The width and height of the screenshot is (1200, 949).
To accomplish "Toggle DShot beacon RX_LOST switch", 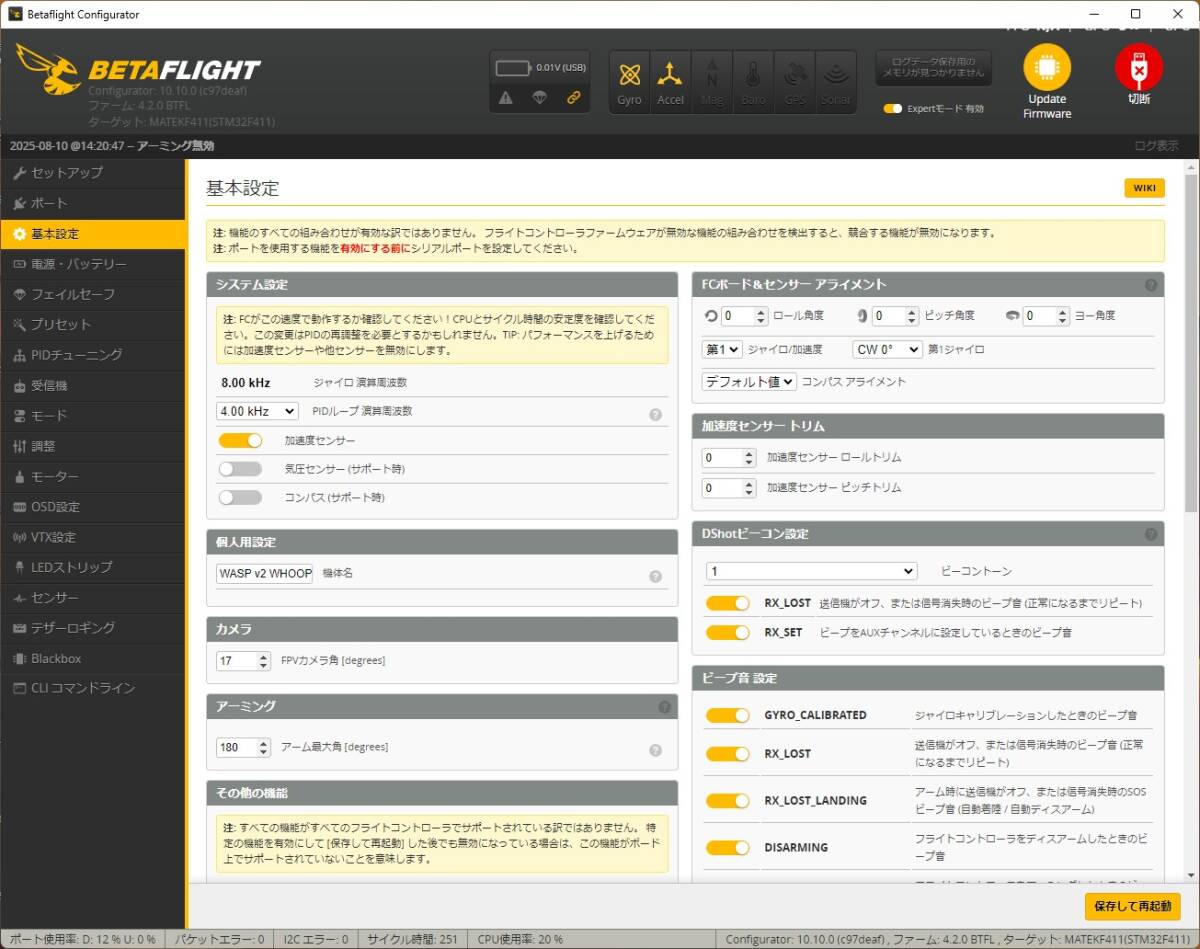I will pos(727,603).
